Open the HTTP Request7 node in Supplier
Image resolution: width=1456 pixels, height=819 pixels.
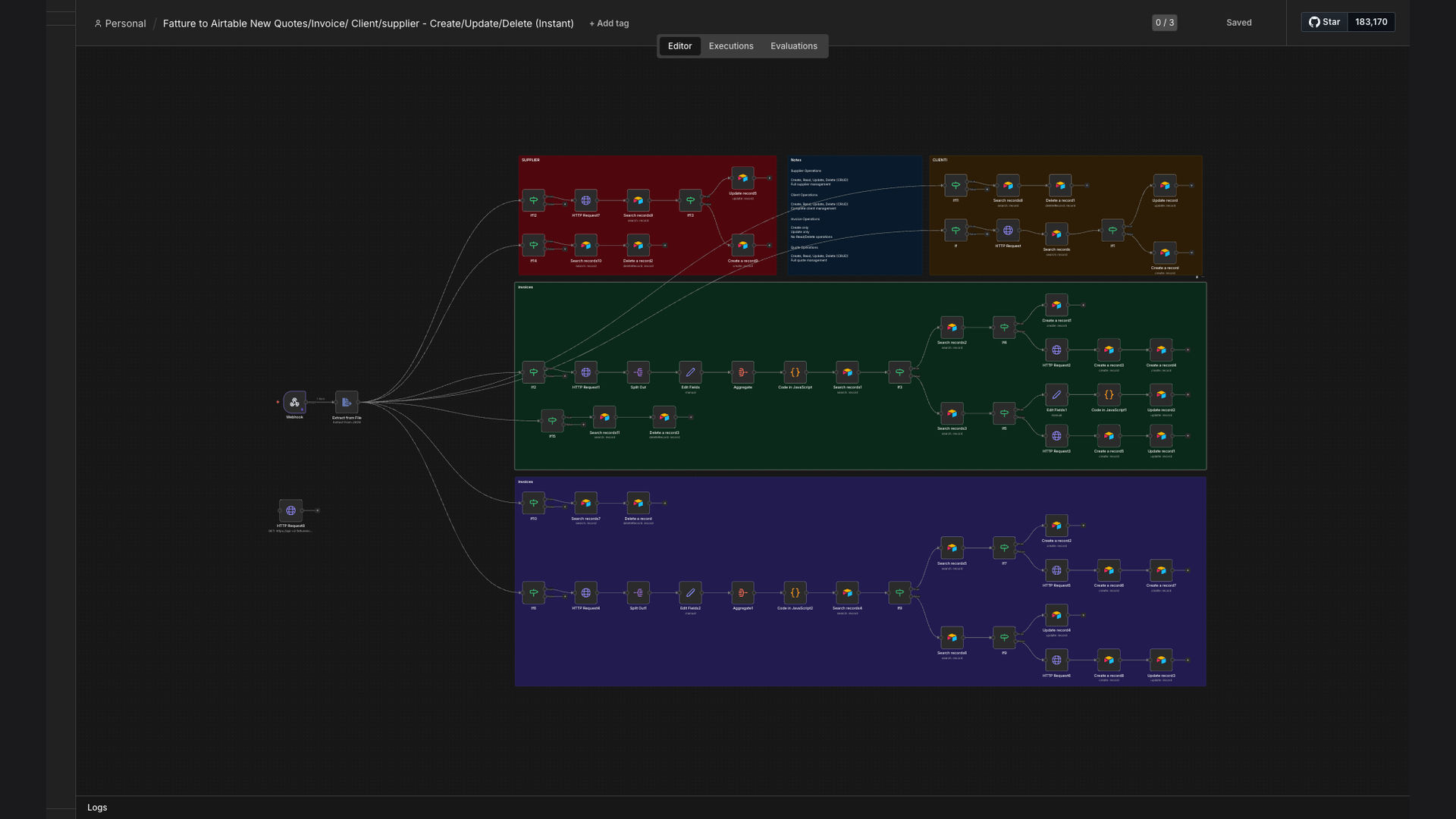pos(585,200)
